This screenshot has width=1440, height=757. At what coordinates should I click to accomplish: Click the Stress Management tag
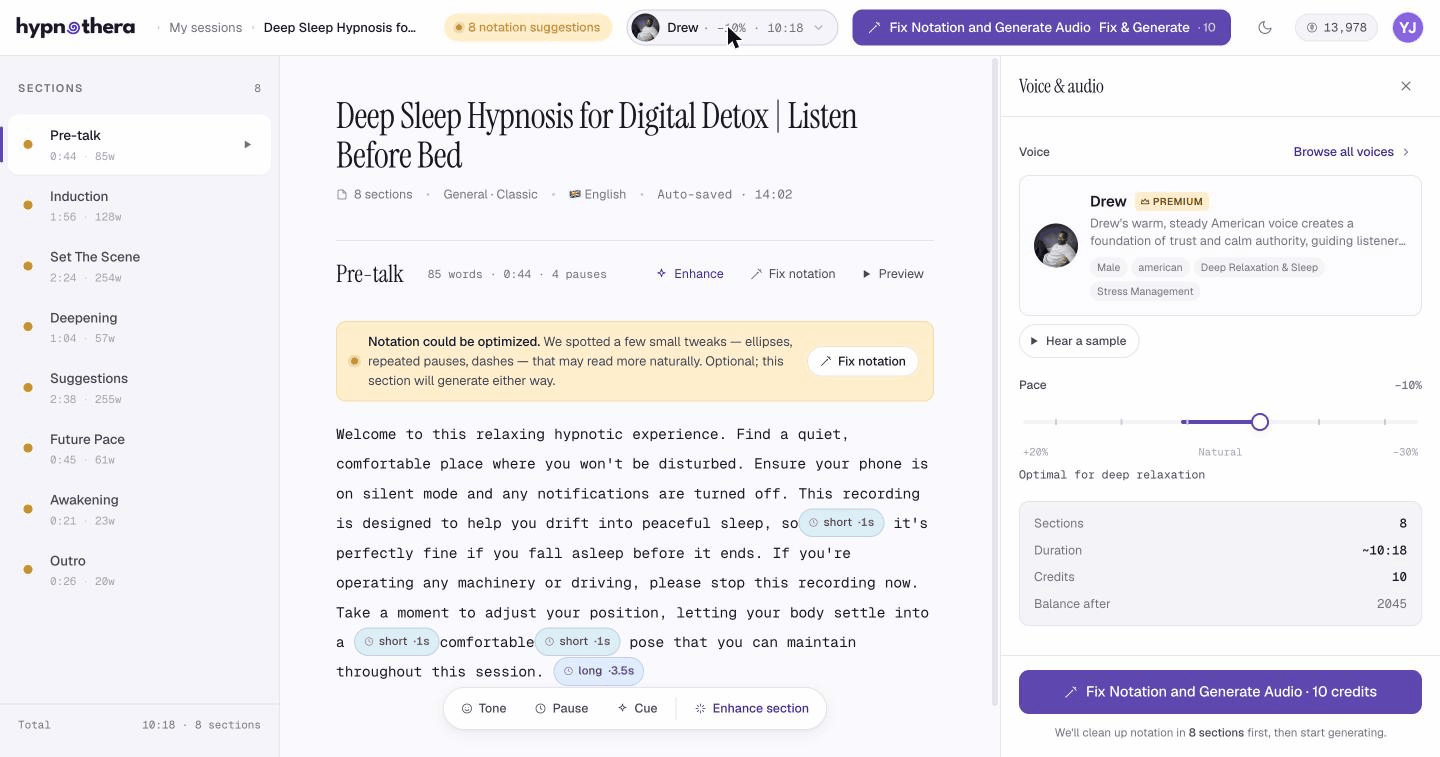coord(1145,291)
